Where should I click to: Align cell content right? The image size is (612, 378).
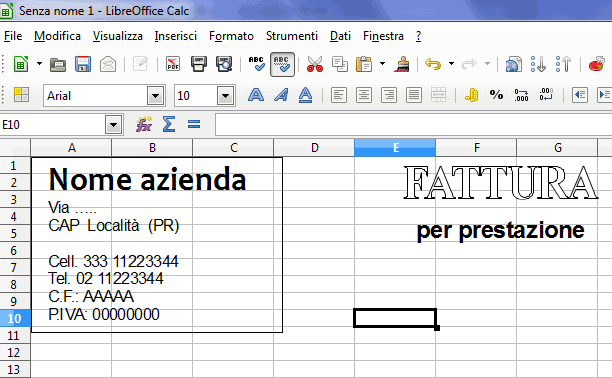389,95
